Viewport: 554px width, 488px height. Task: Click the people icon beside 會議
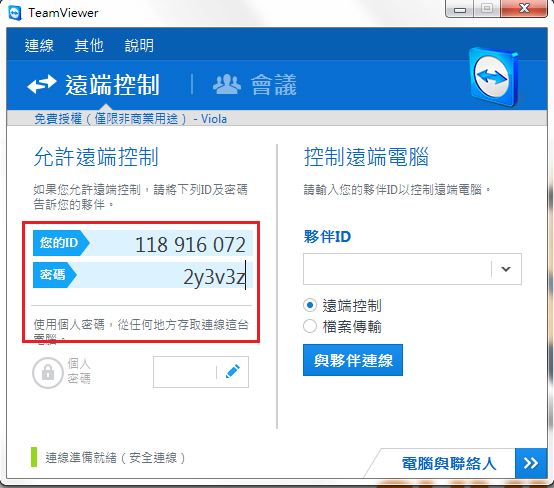227,84
